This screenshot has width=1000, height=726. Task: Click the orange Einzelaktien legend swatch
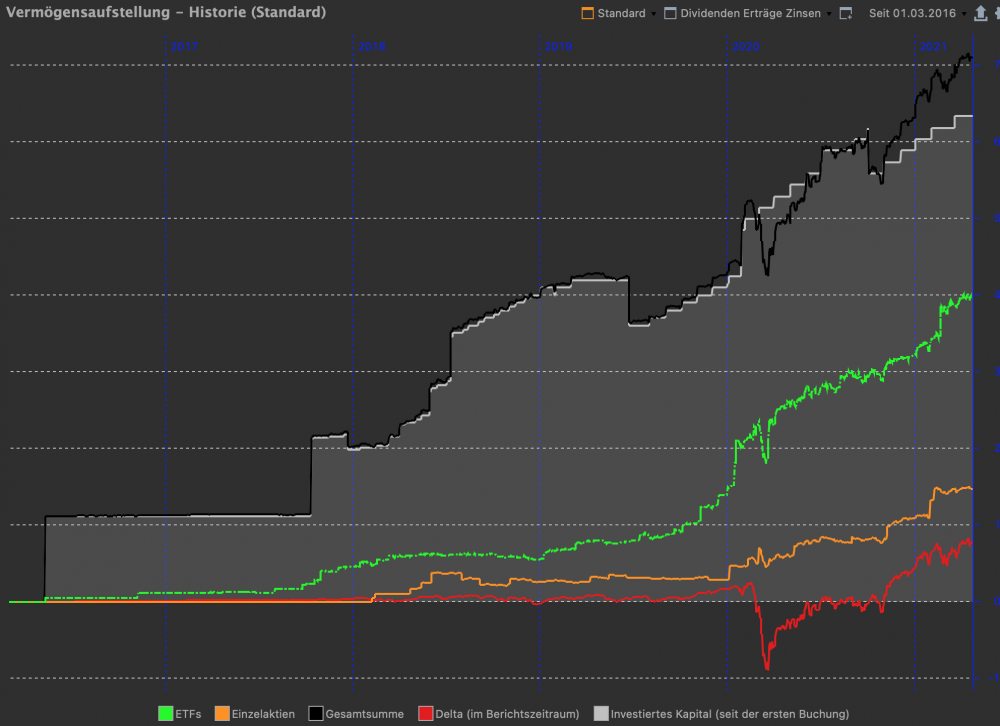[222, 714]
